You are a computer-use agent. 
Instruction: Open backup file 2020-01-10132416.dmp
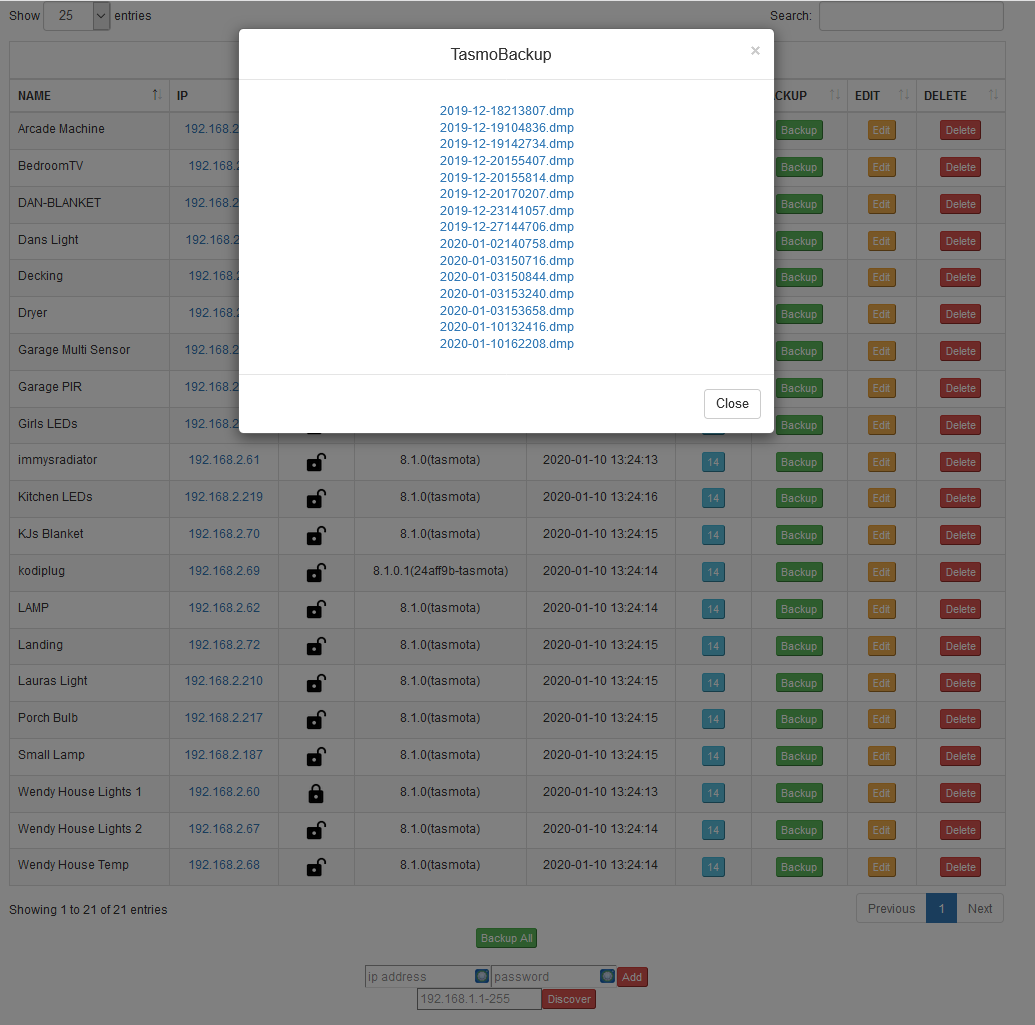pyautogui.click(x=506, y=327)
